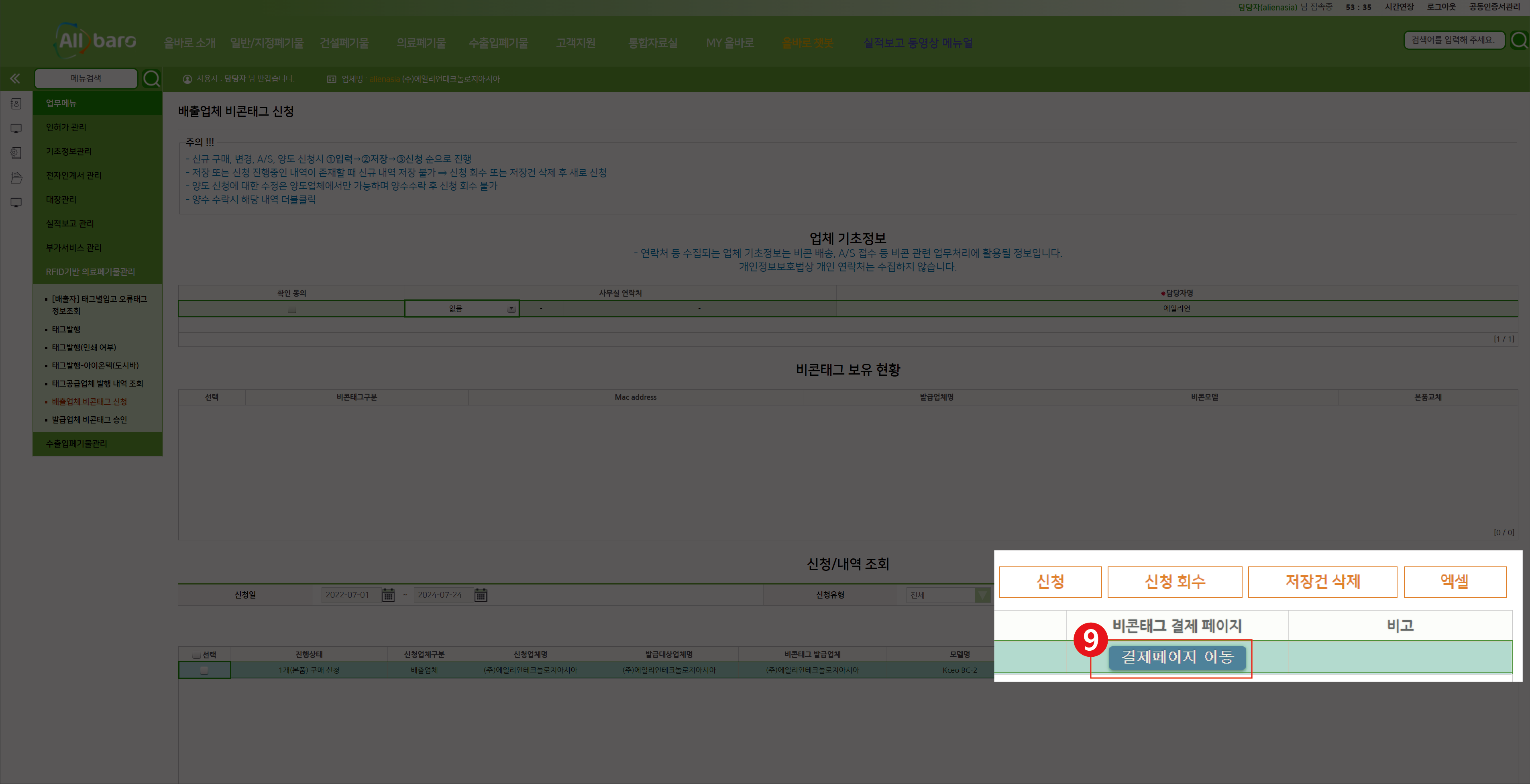Check the 확인 동의 checkbox
Image resolution: width=1530 pixels, height=784 pixels.
coord(291,309)
